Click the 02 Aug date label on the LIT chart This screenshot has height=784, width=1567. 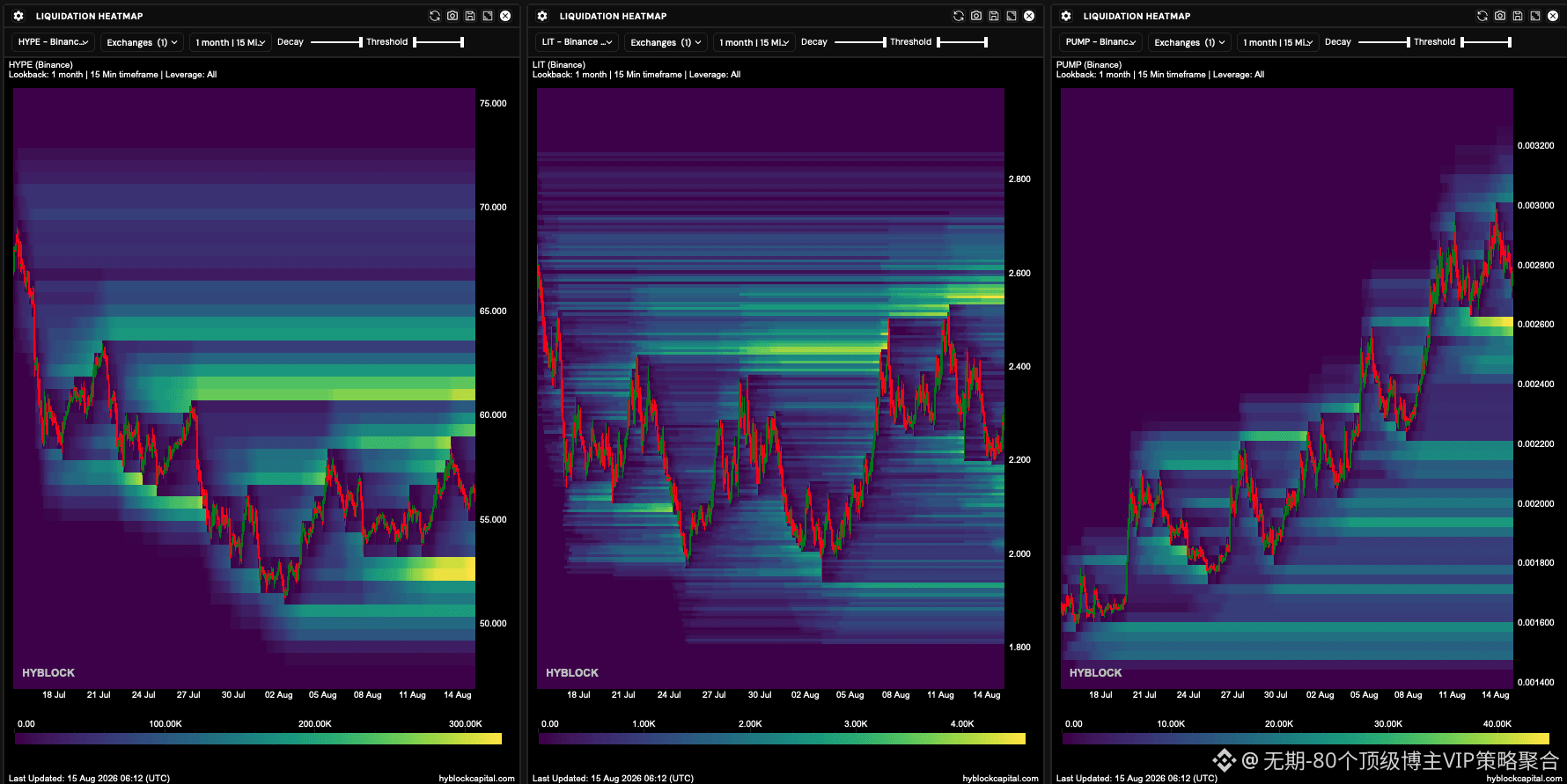pos(805,695)
